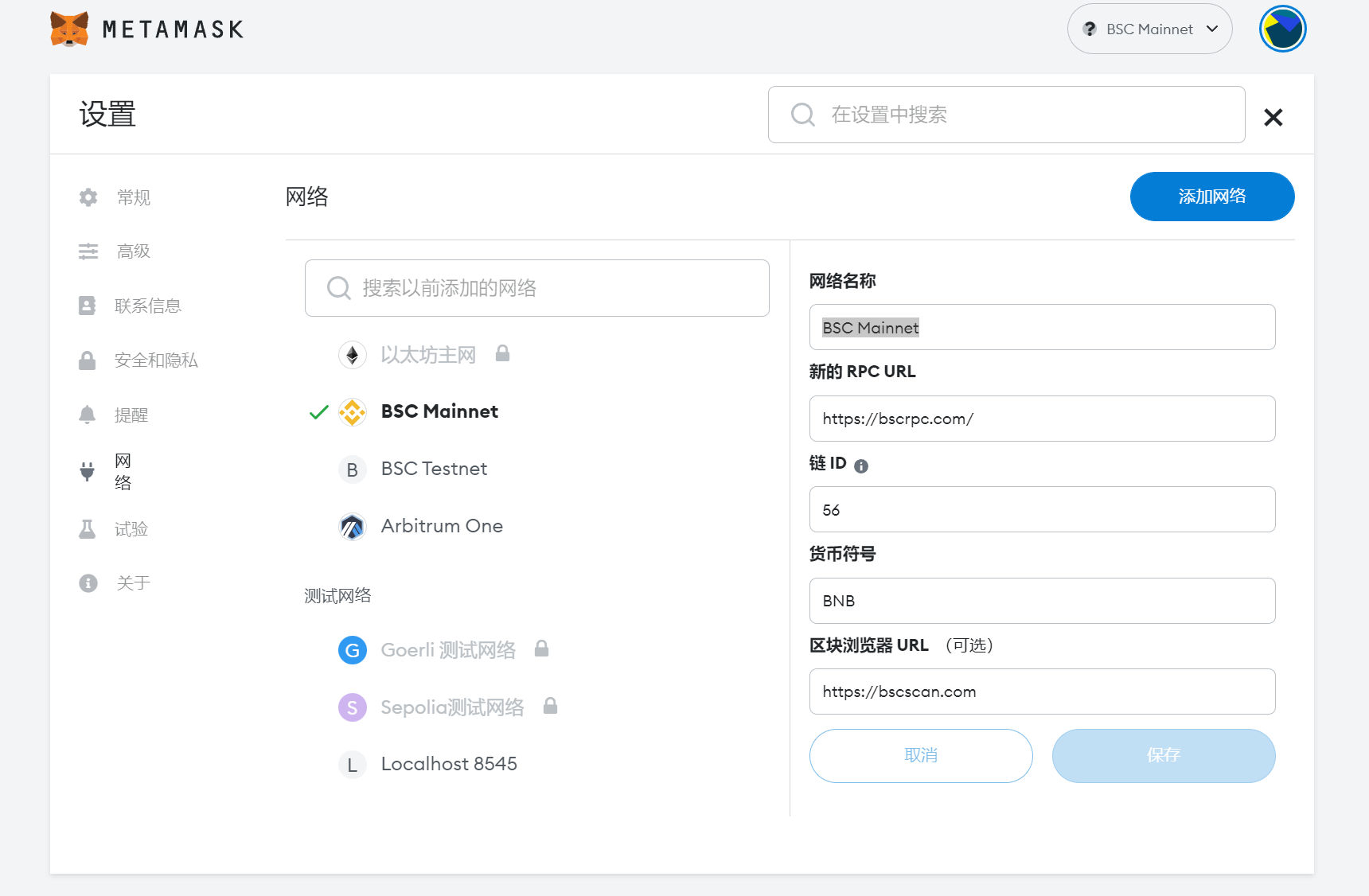Viewport: 1369px width, 896px height.
Task: Click the 网络名称 field containing BSC Mainnet
Action: (1042, 327)
